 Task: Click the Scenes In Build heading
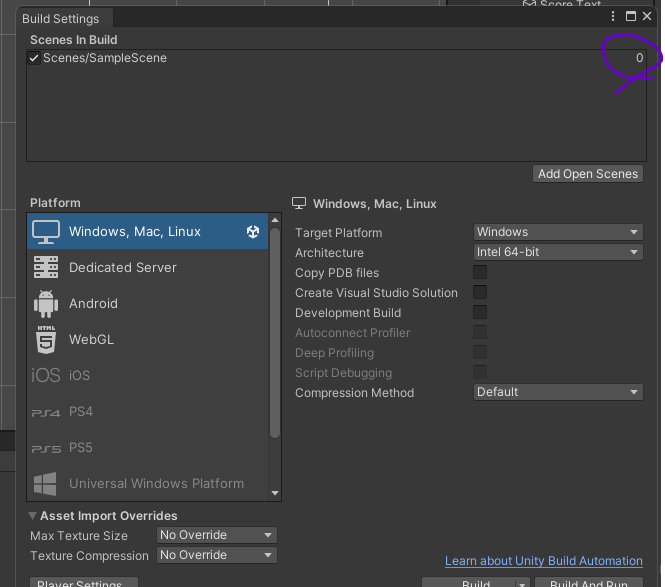[x=74, y=40]
